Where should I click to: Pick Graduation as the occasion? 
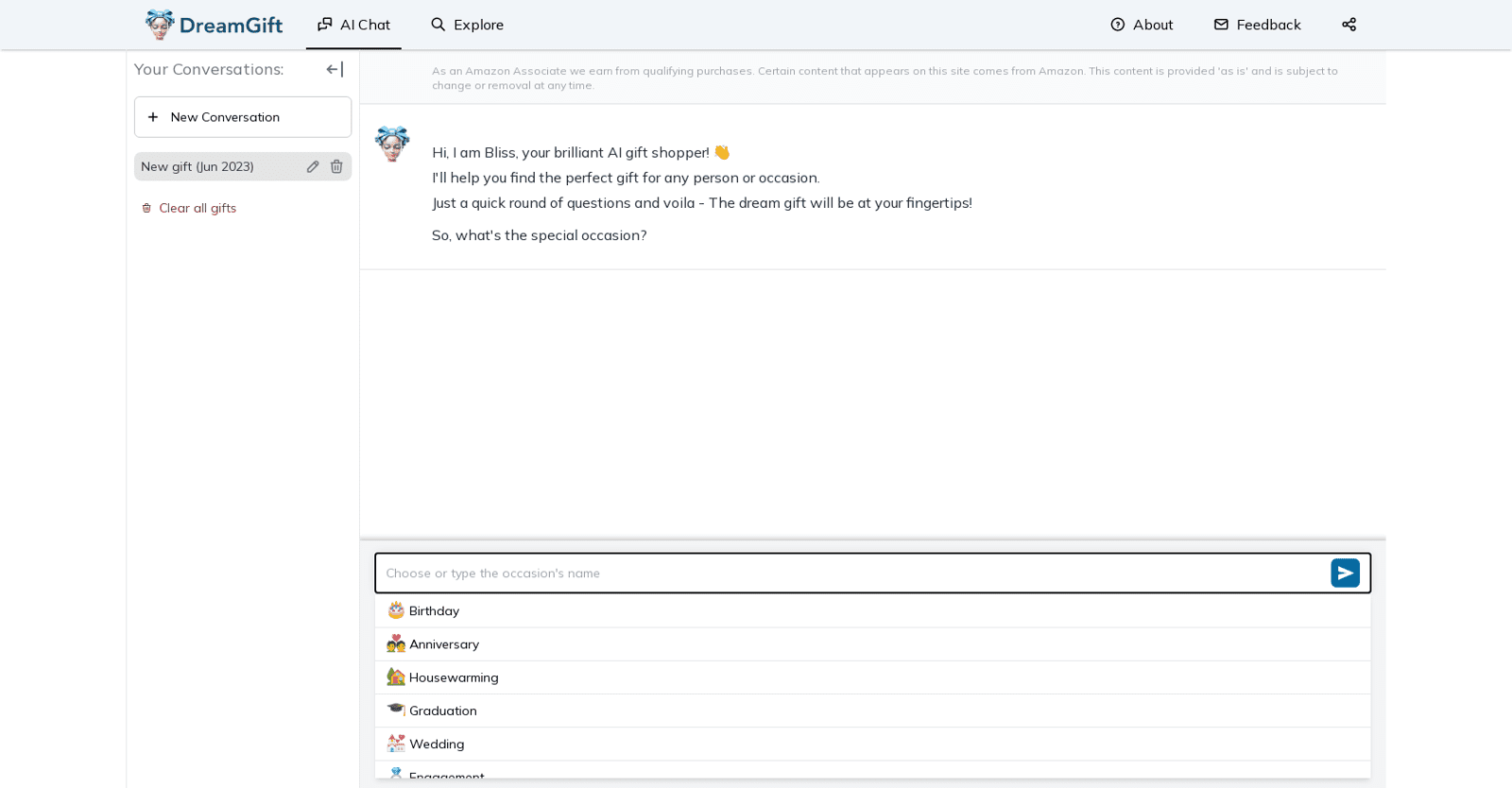pyautogui.click(x=442, y=711)
